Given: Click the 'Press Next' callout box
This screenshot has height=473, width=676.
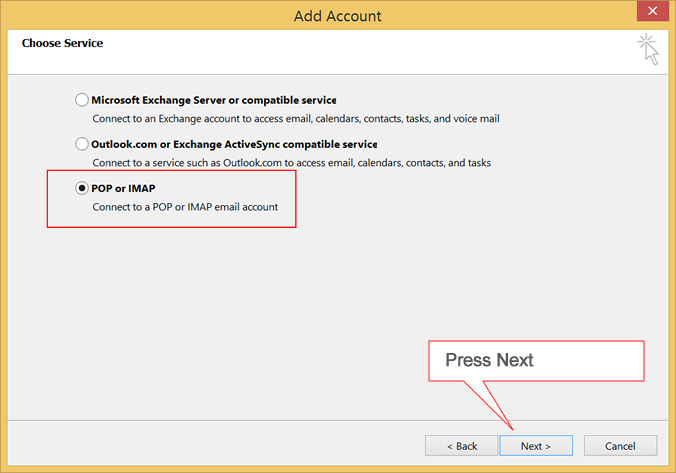Looking at the screenshot, I should pos(536,360).
